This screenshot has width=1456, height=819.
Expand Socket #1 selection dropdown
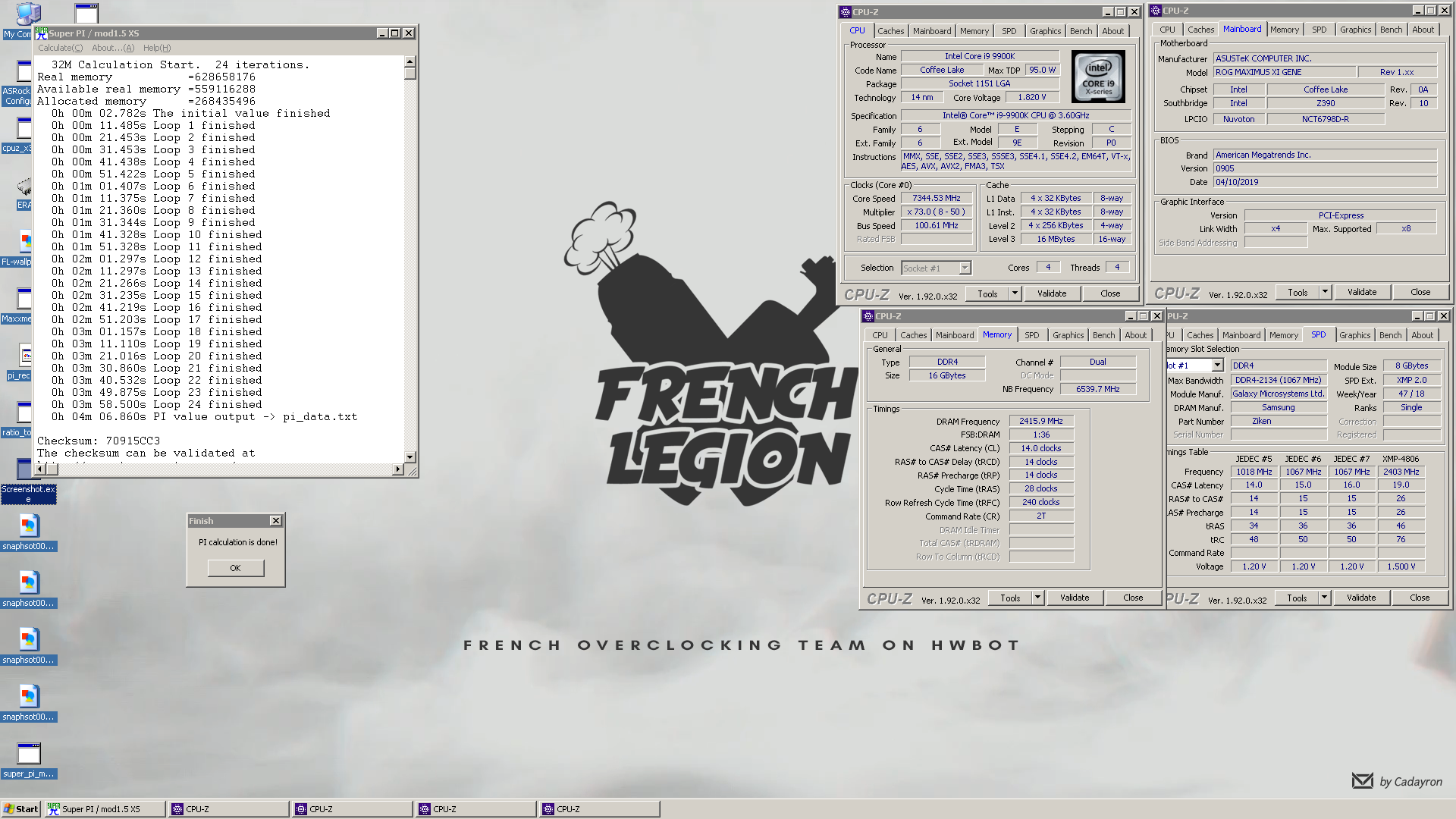[965, 268]
